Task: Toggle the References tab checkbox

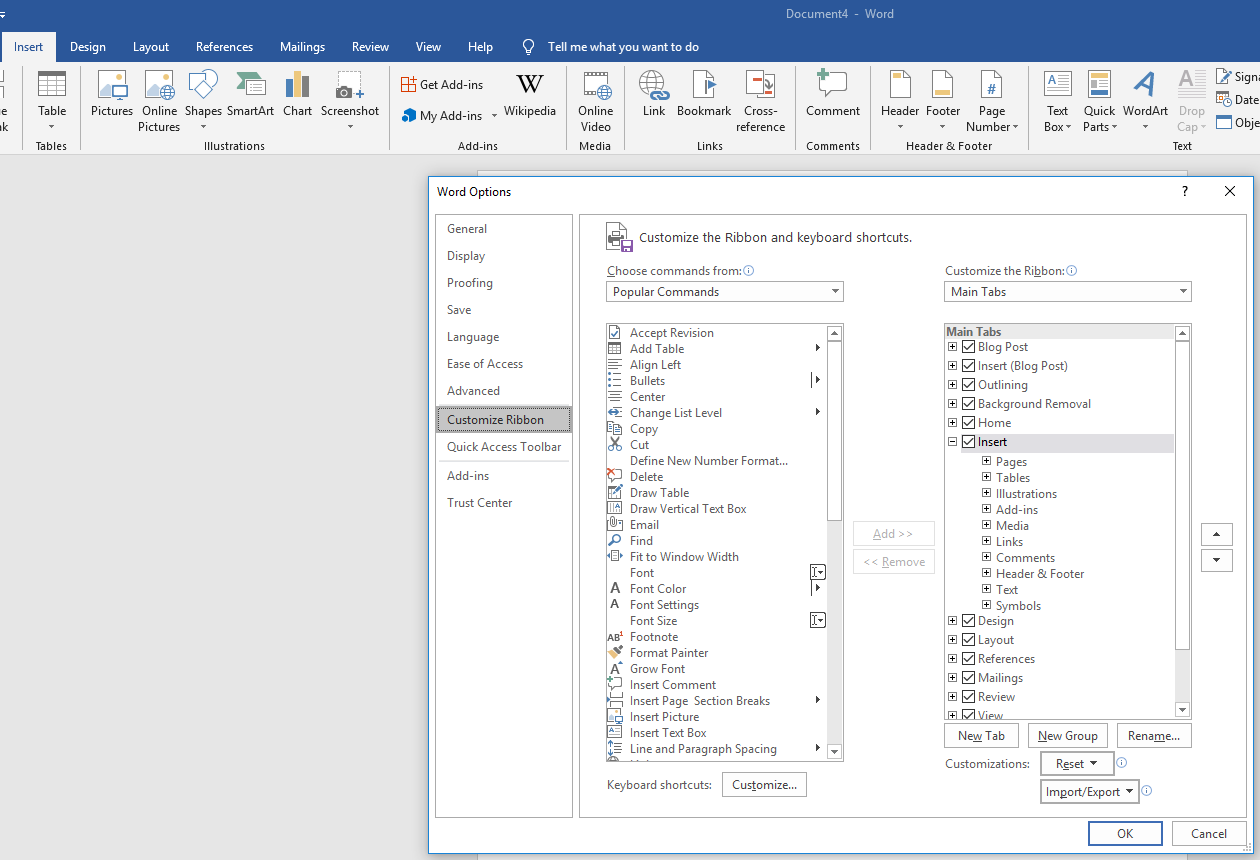Action: click(968, 659)
